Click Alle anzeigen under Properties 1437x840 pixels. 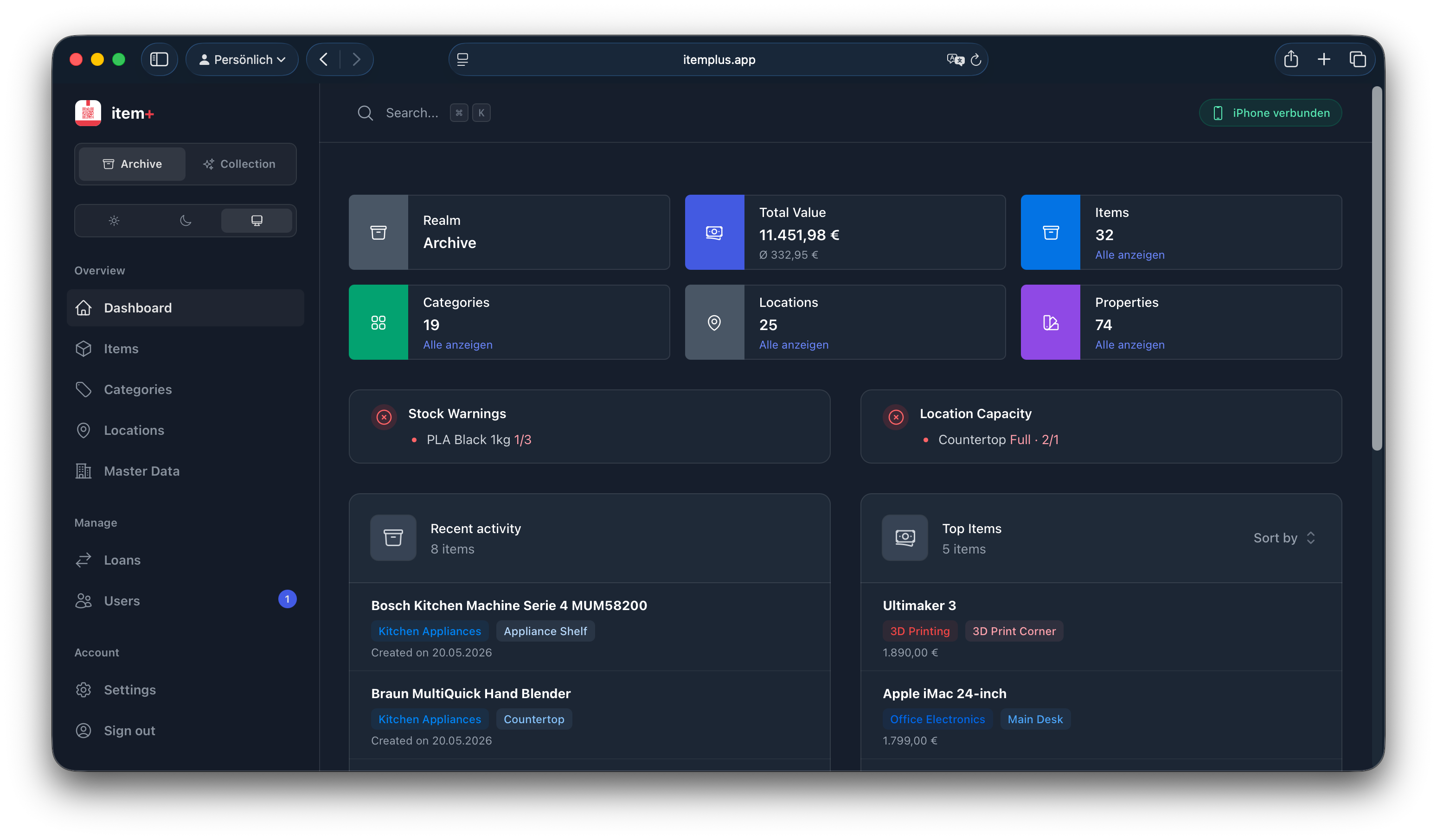tap(1129, 345)
